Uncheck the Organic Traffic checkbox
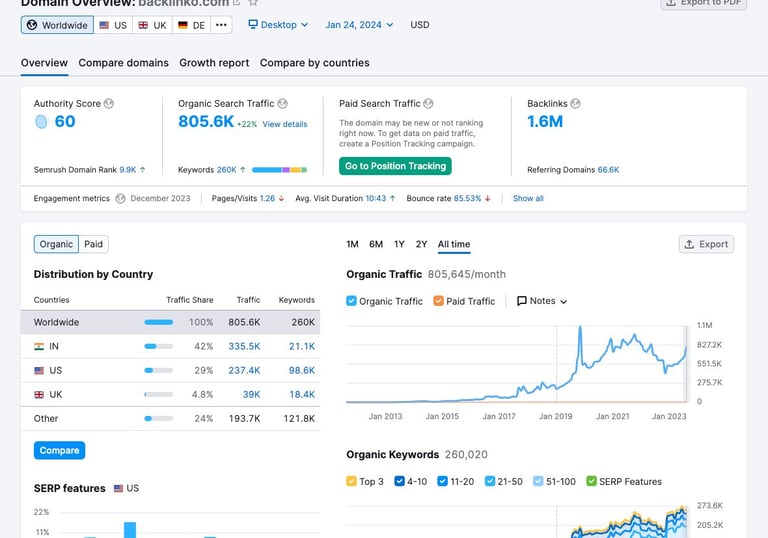This screenshot has width=768, height=538. click(351, 301)
